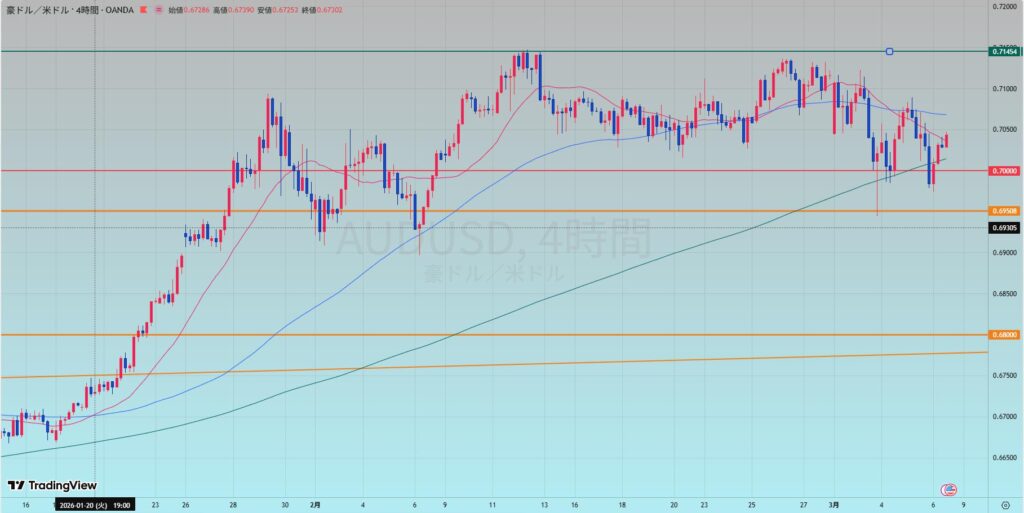Click the 0.71454 price label
This screenshot has height=513, width=1024.
(1004, 51)
